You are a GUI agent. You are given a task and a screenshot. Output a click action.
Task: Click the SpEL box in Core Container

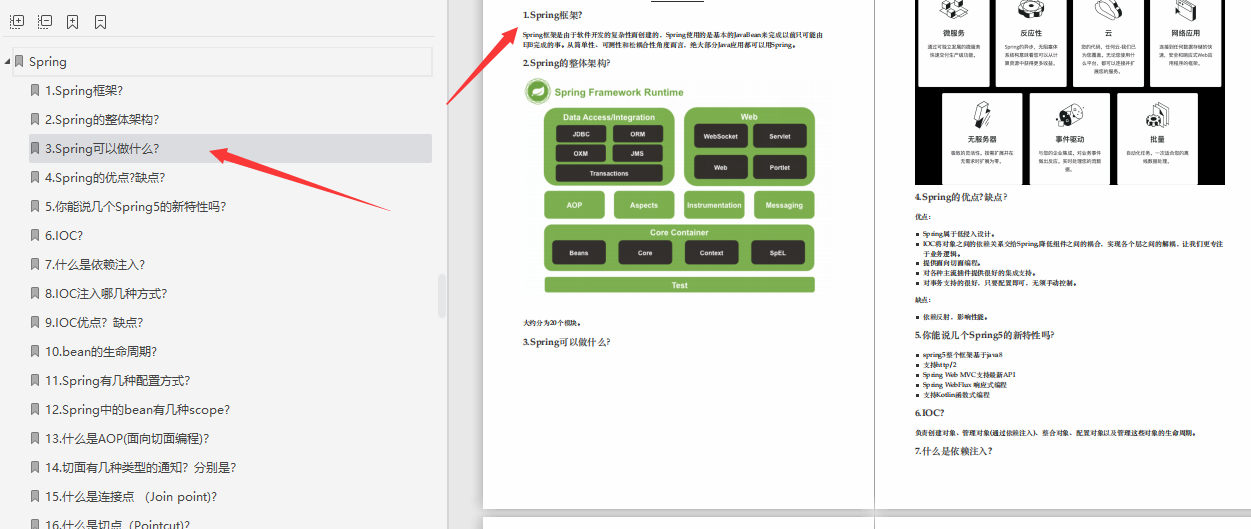click(x=777, y=253)
